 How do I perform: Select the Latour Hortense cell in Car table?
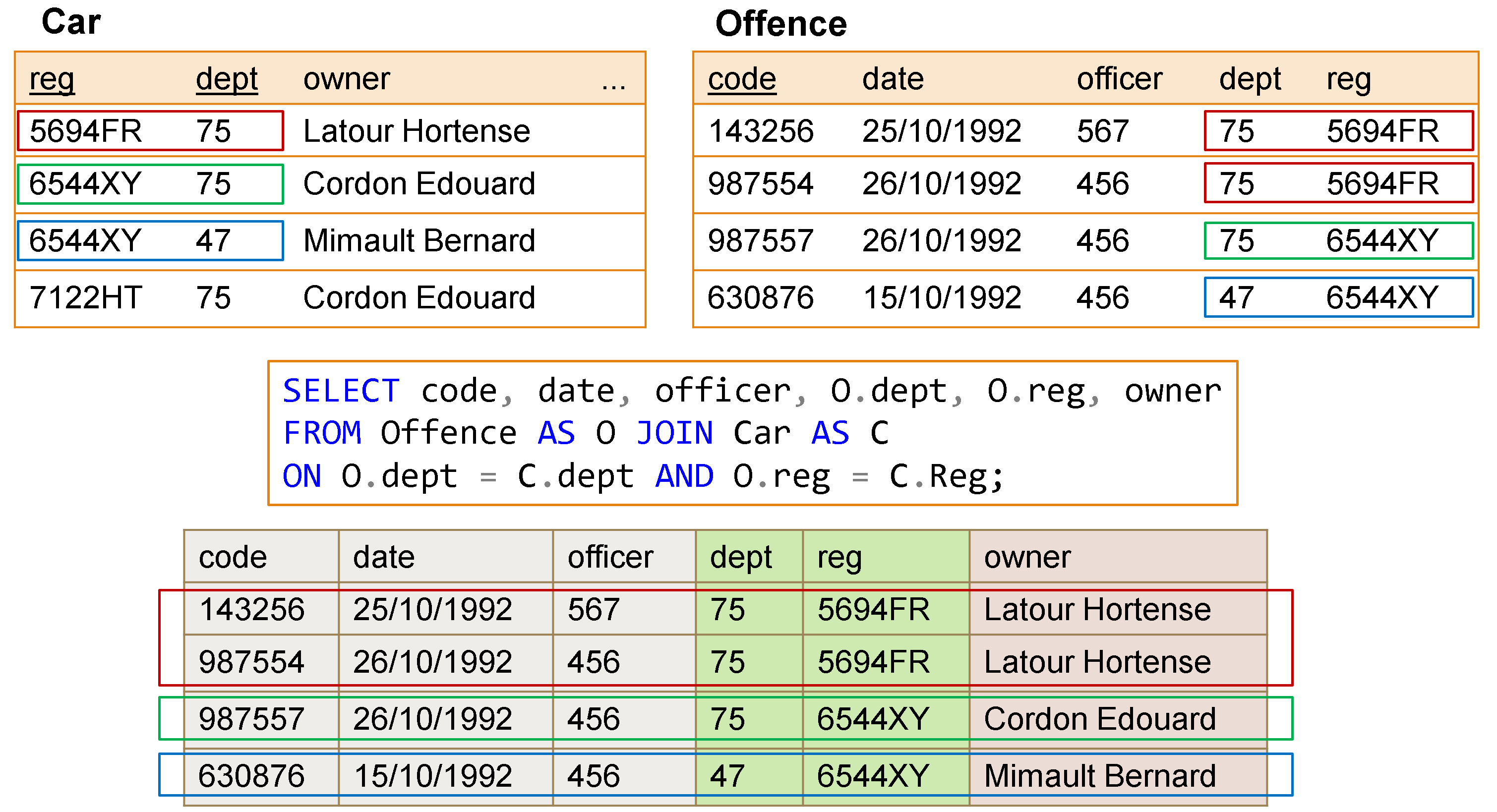click(416, 131)
